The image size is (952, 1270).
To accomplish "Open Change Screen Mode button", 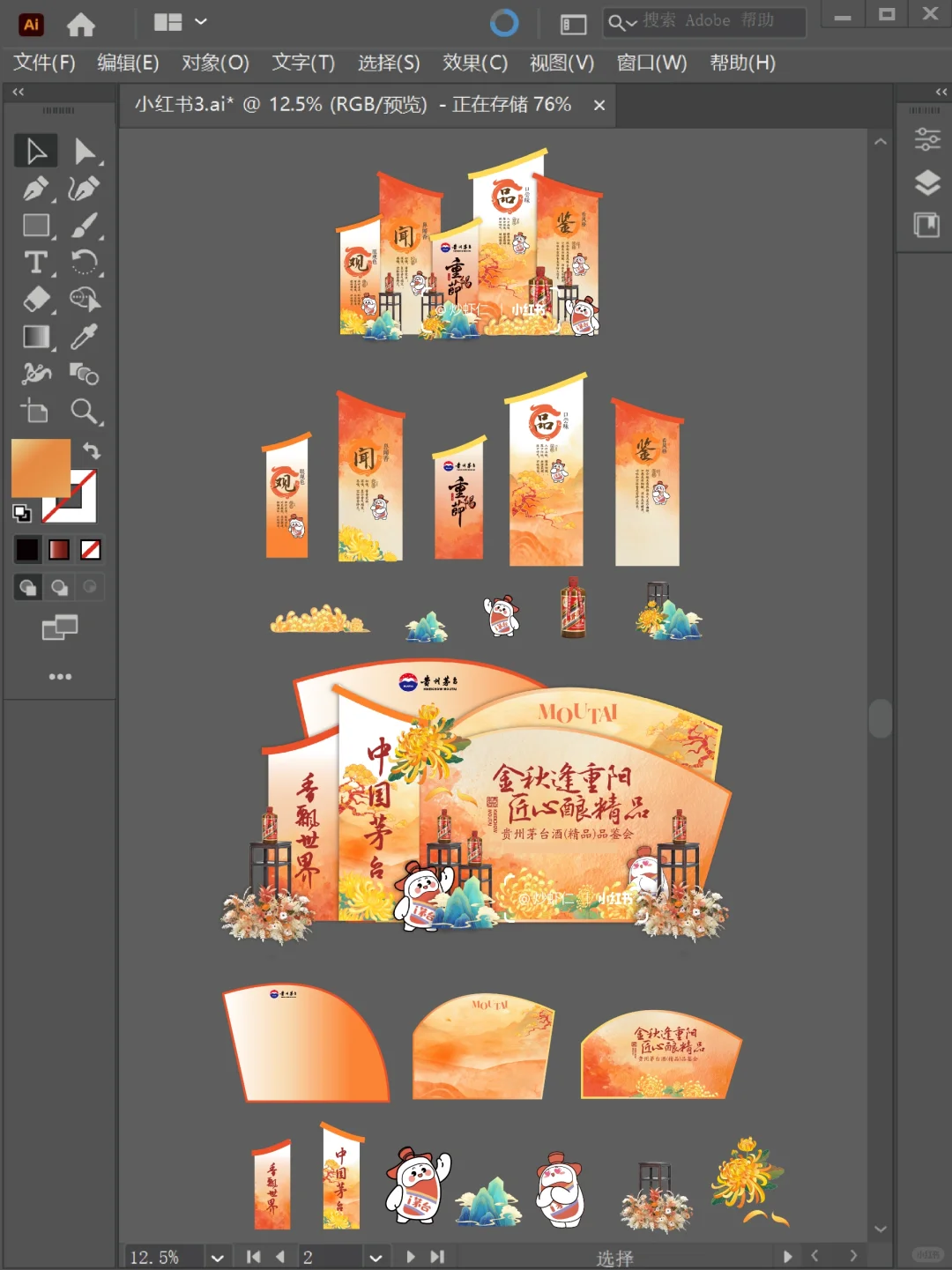I will (x=60, y=628).
